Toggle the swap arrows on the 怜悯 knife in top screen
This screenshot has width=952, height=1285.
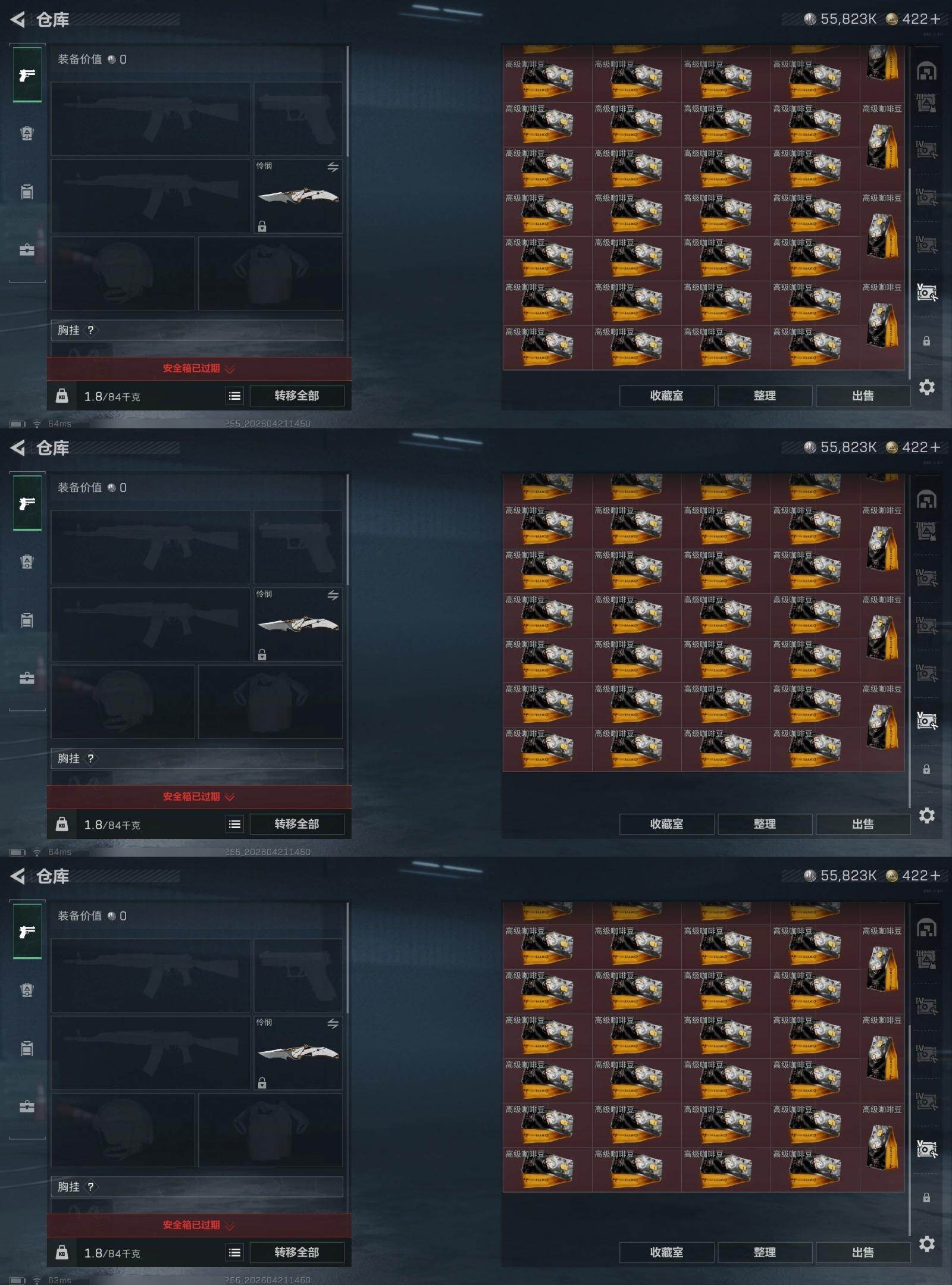pyautogui.click(x=333, y=167)
